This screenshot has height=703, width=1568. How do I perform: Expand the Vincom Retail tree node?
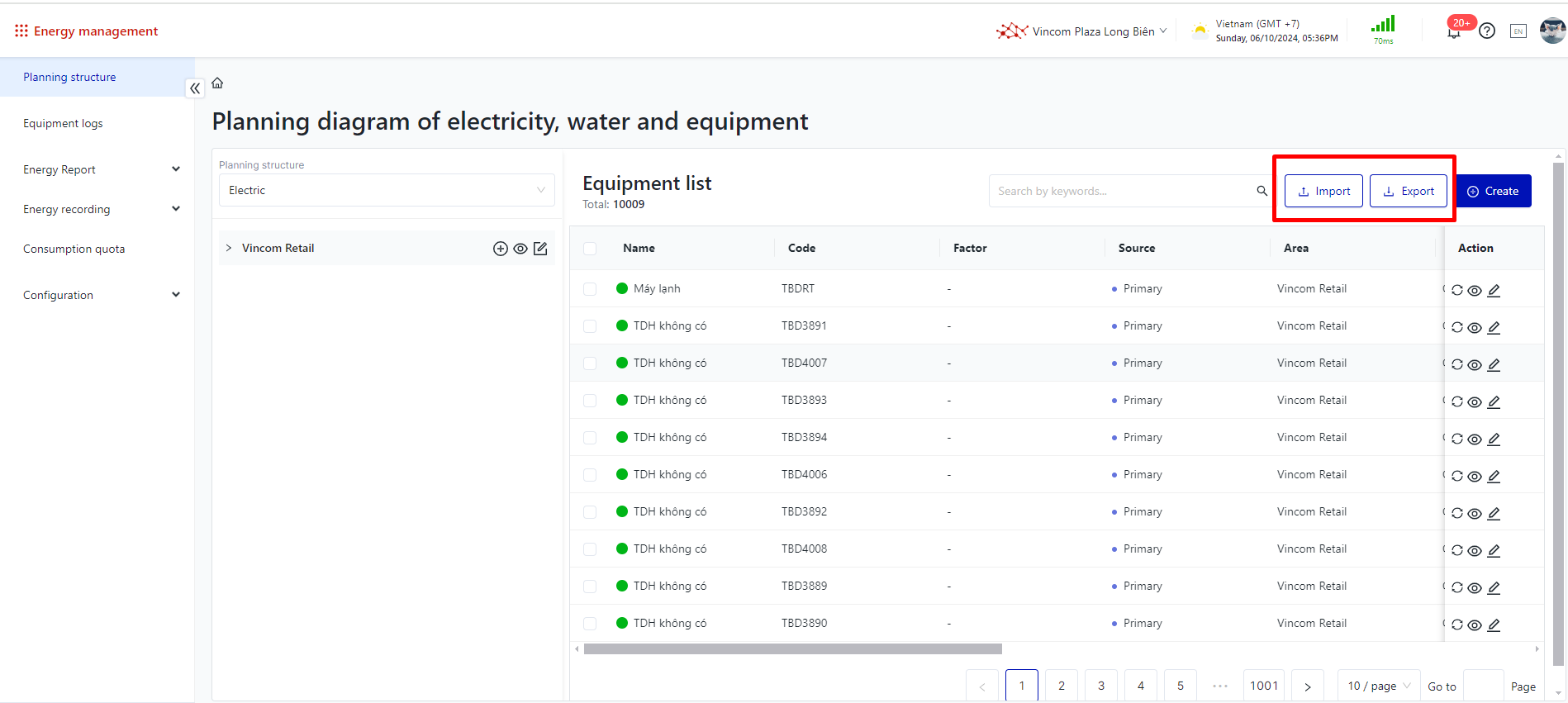click(229, 248)
